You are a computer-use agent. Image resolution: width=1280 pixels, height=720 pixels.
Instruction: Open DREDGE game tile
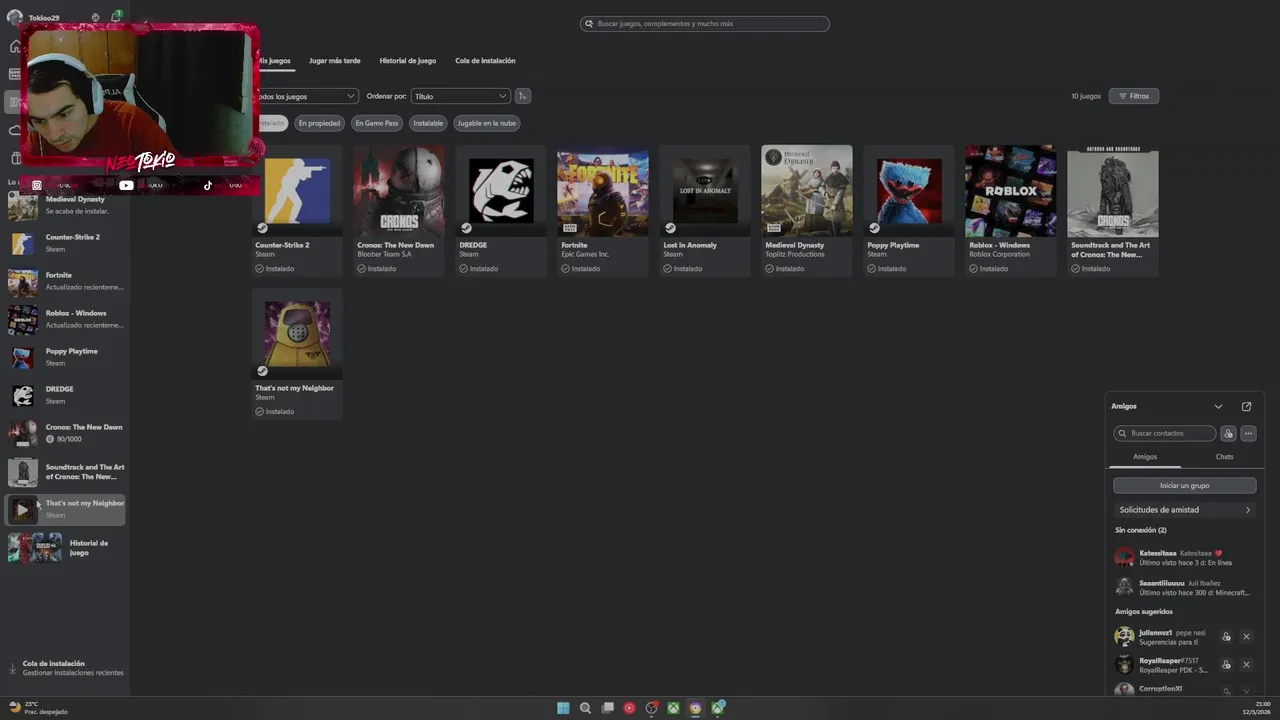tap(501, 211)
